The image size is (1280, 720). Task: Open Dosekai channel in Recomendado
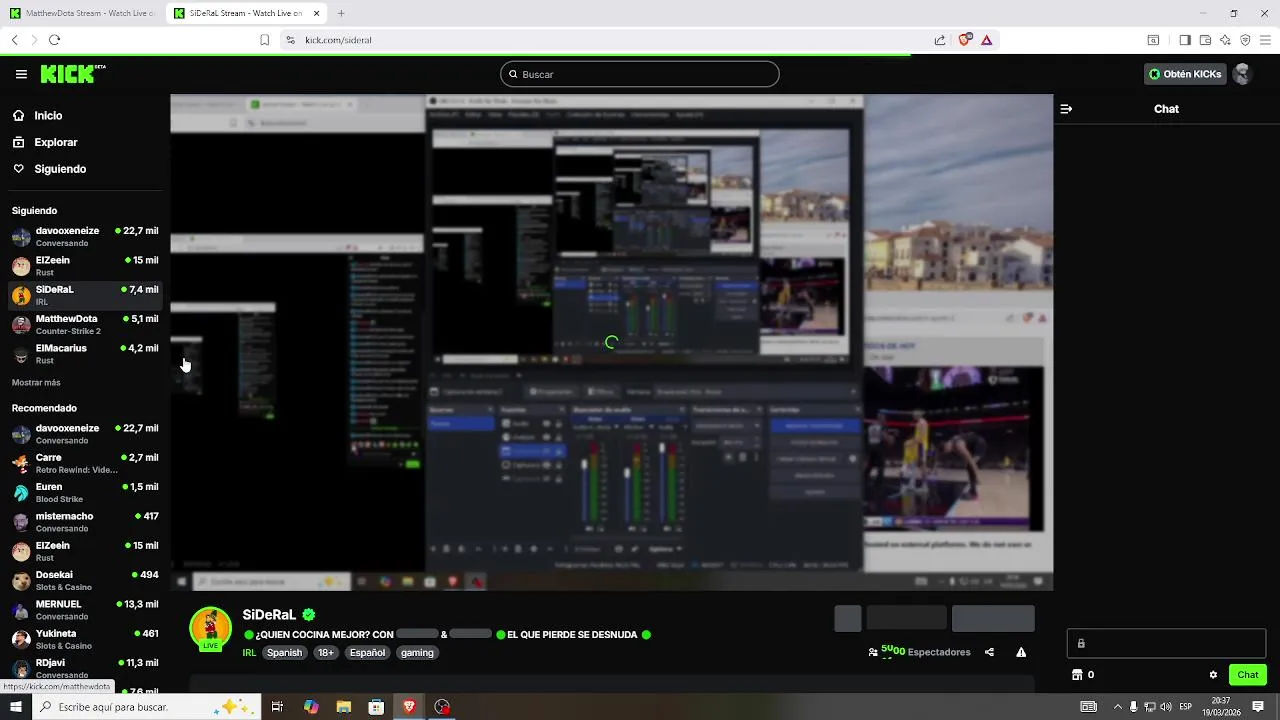pyautogui.click(x=85, y=581)
